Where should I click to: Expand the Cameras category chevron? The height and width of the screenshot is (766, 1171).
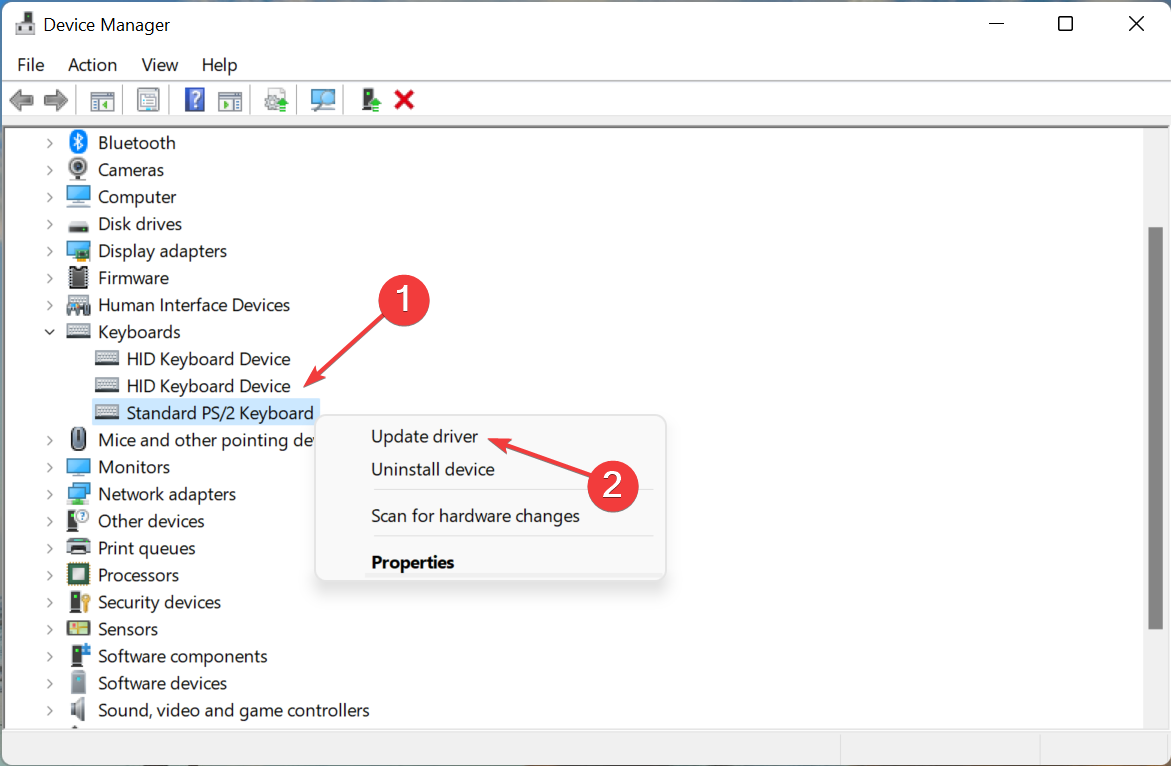[x=49, y=169]
